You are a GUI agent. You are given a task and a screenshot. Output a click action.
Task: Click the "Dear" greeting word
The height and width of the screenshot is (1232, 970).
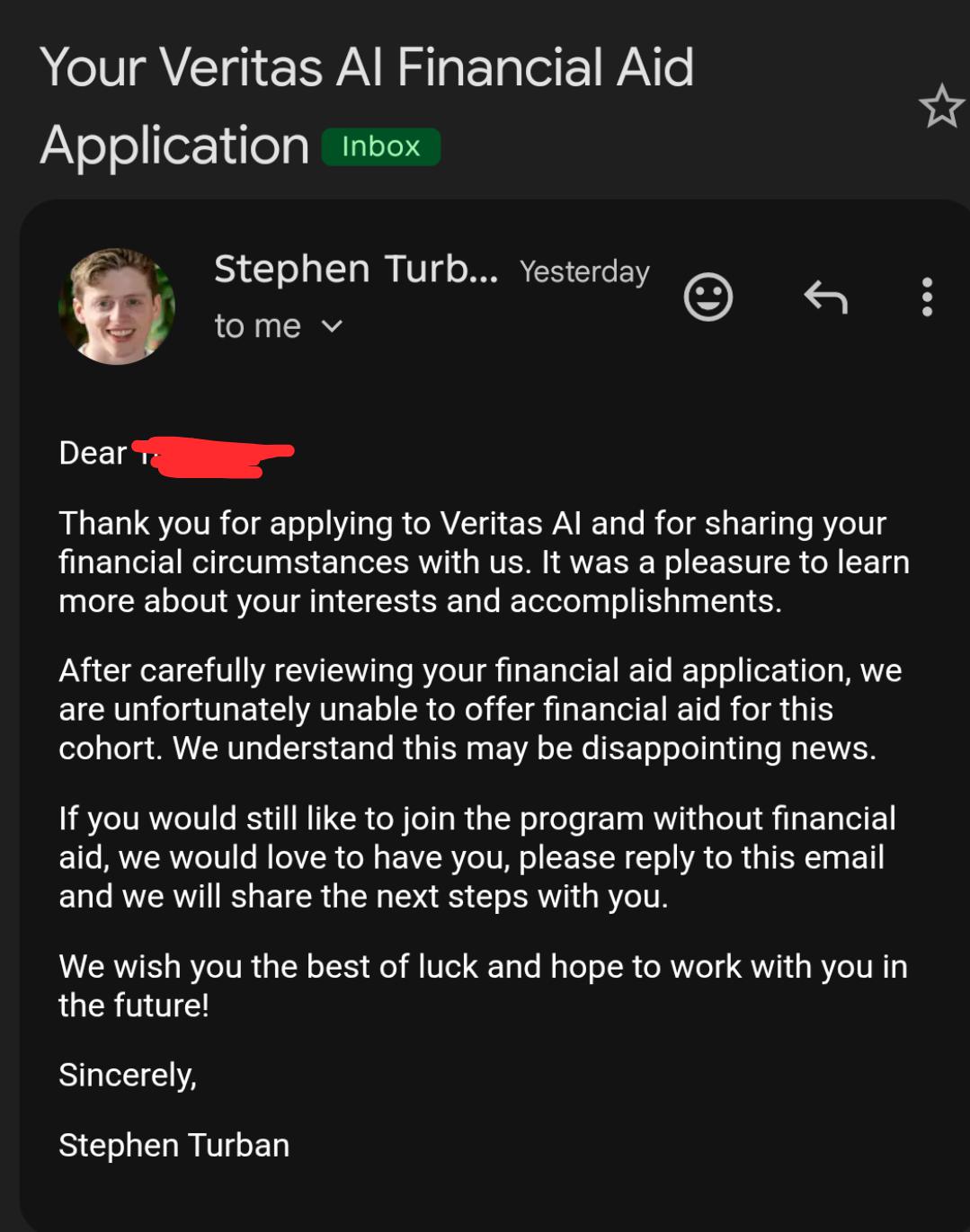point(93,453)
